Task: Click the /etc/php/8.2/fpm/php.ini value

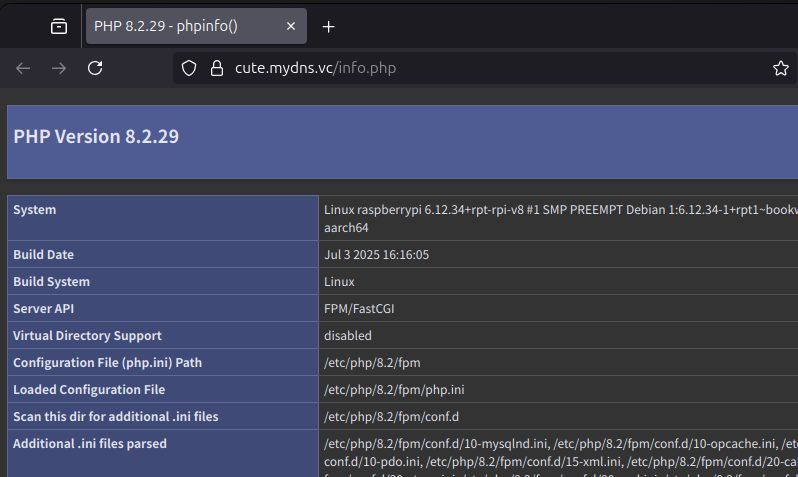Action: [x=394, y=389]
